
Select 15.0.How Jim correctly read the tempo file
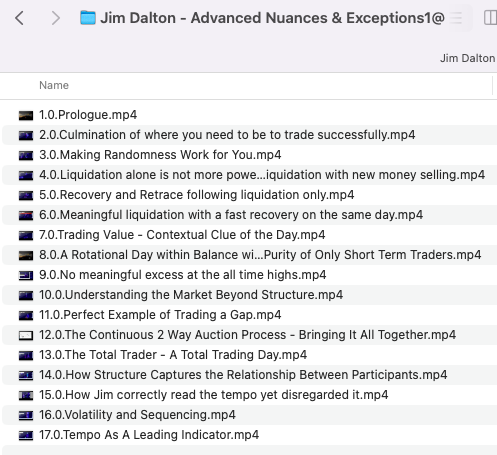pyautogui.click(x=249, y=395)
